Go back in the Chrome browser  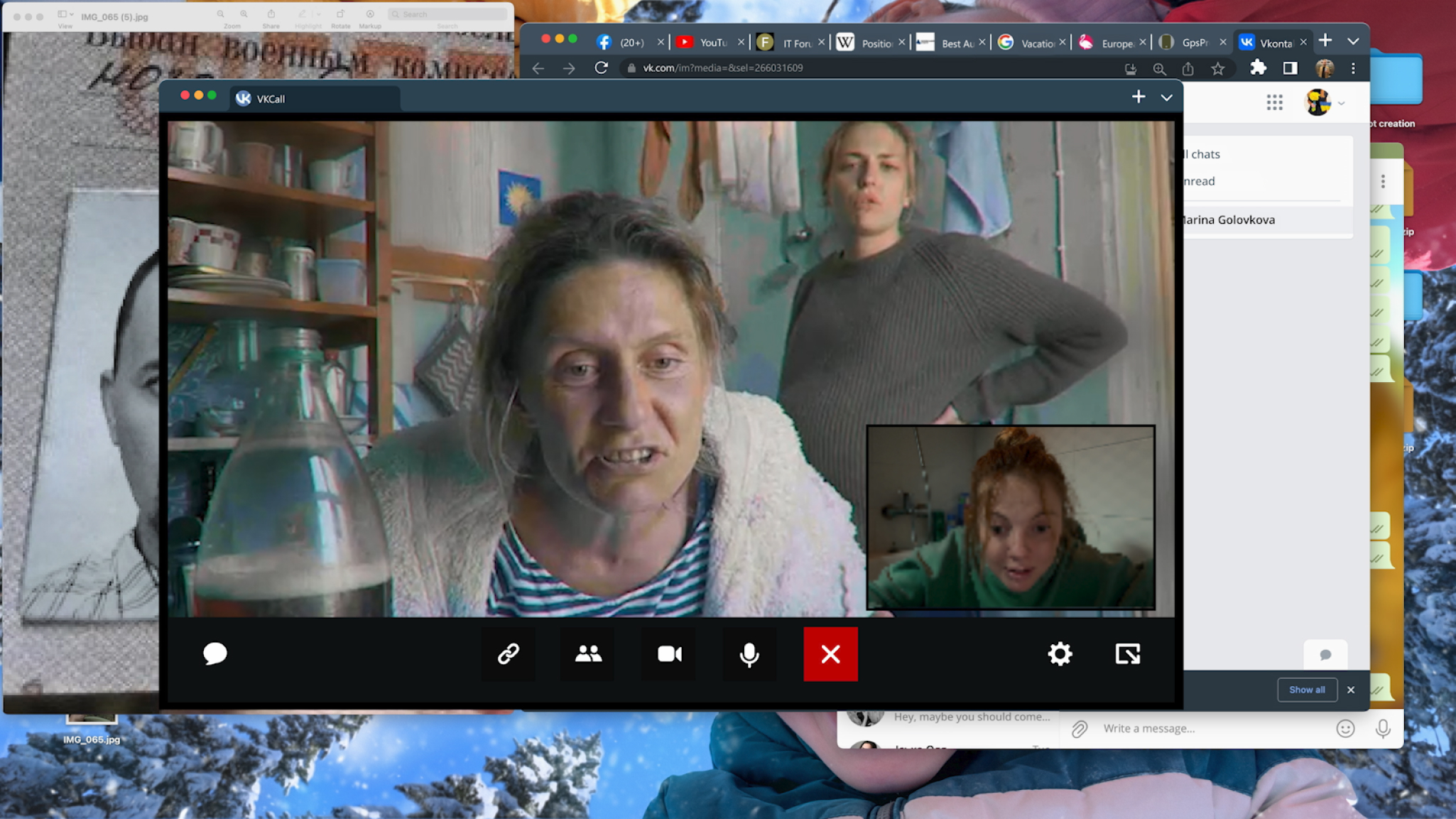click(x=538, y=68)
